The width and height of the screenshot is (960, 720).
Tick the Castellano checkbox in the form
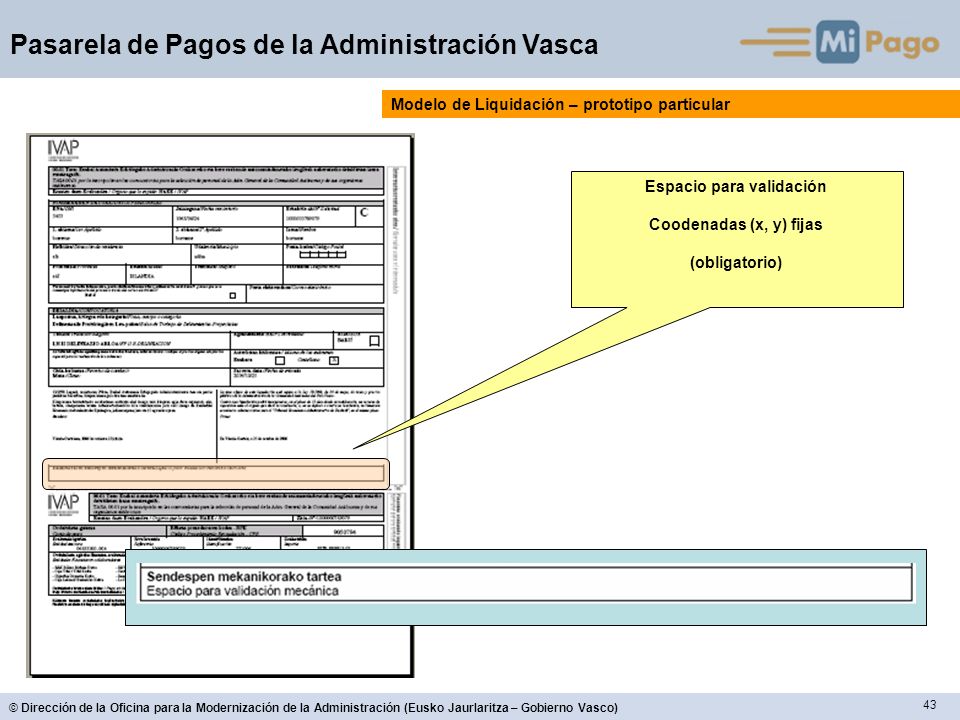tap(334, 360)
